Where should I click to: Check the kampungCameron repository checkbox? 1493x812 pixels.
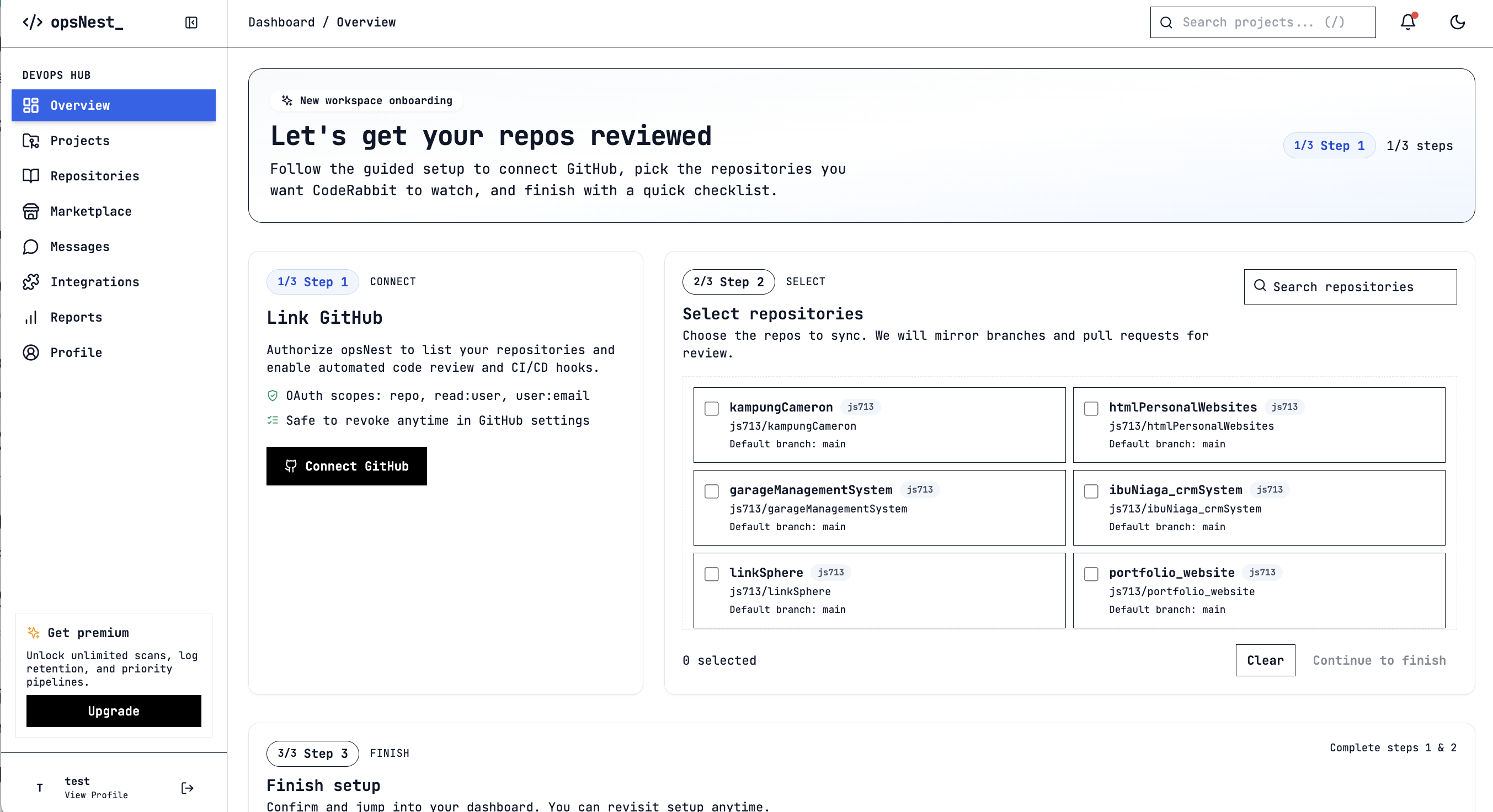[x=711, y=408]
